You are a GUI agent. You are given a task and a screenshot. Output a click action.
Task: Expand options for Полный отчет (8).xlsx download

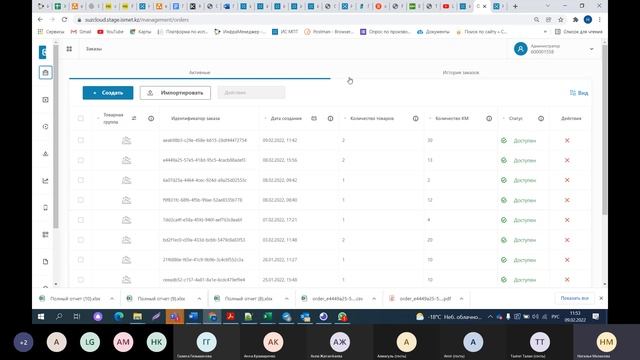tap(287, 299)
